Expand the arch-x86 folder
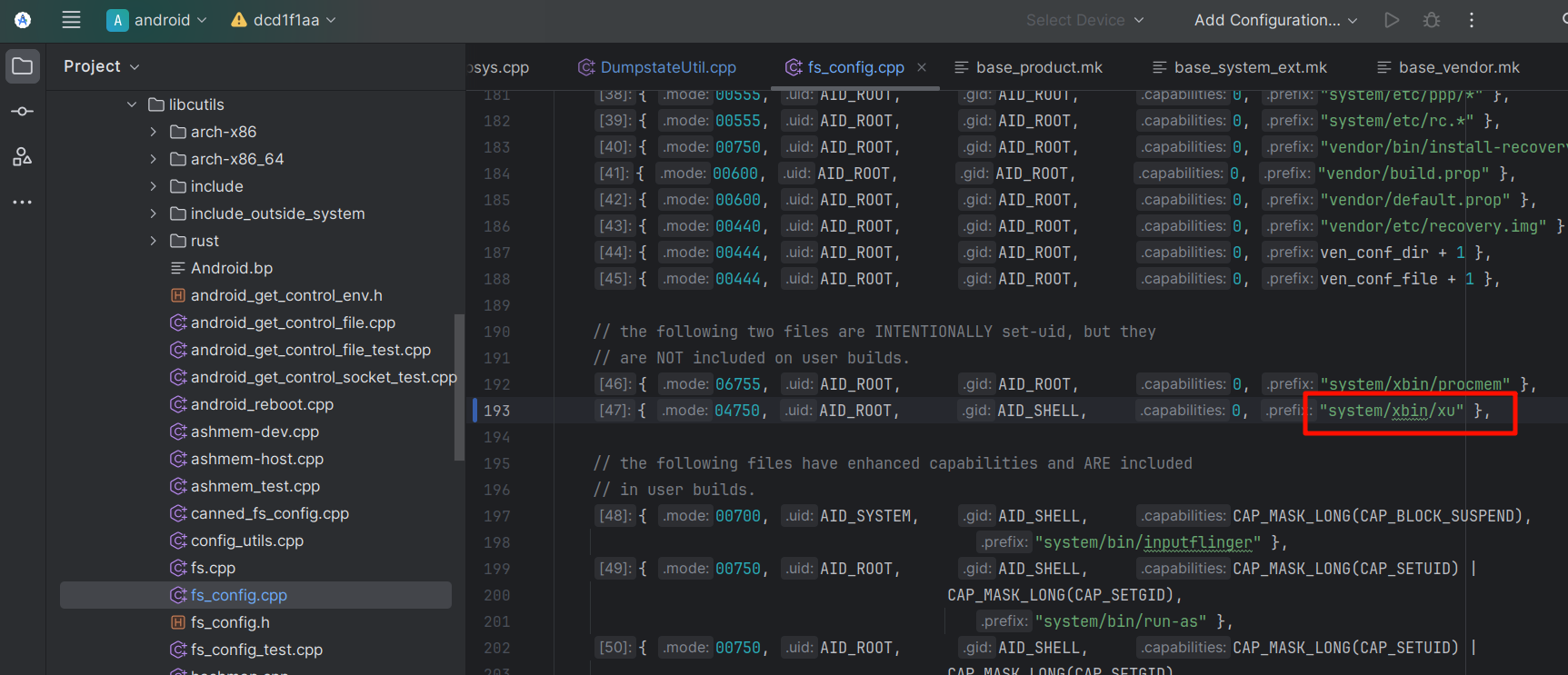The height and width of the screenshot is (675, 1568). click(154, 132)
